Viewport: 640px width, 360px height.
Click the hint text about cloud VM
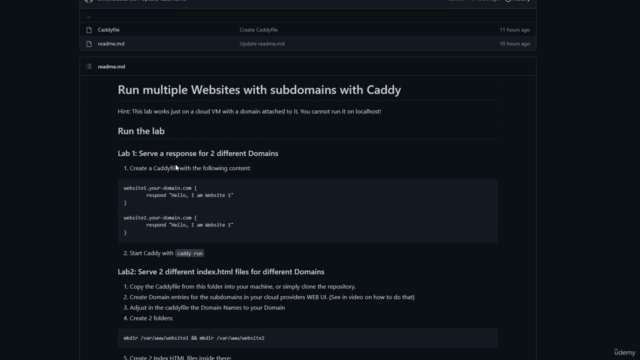point(249,111)
